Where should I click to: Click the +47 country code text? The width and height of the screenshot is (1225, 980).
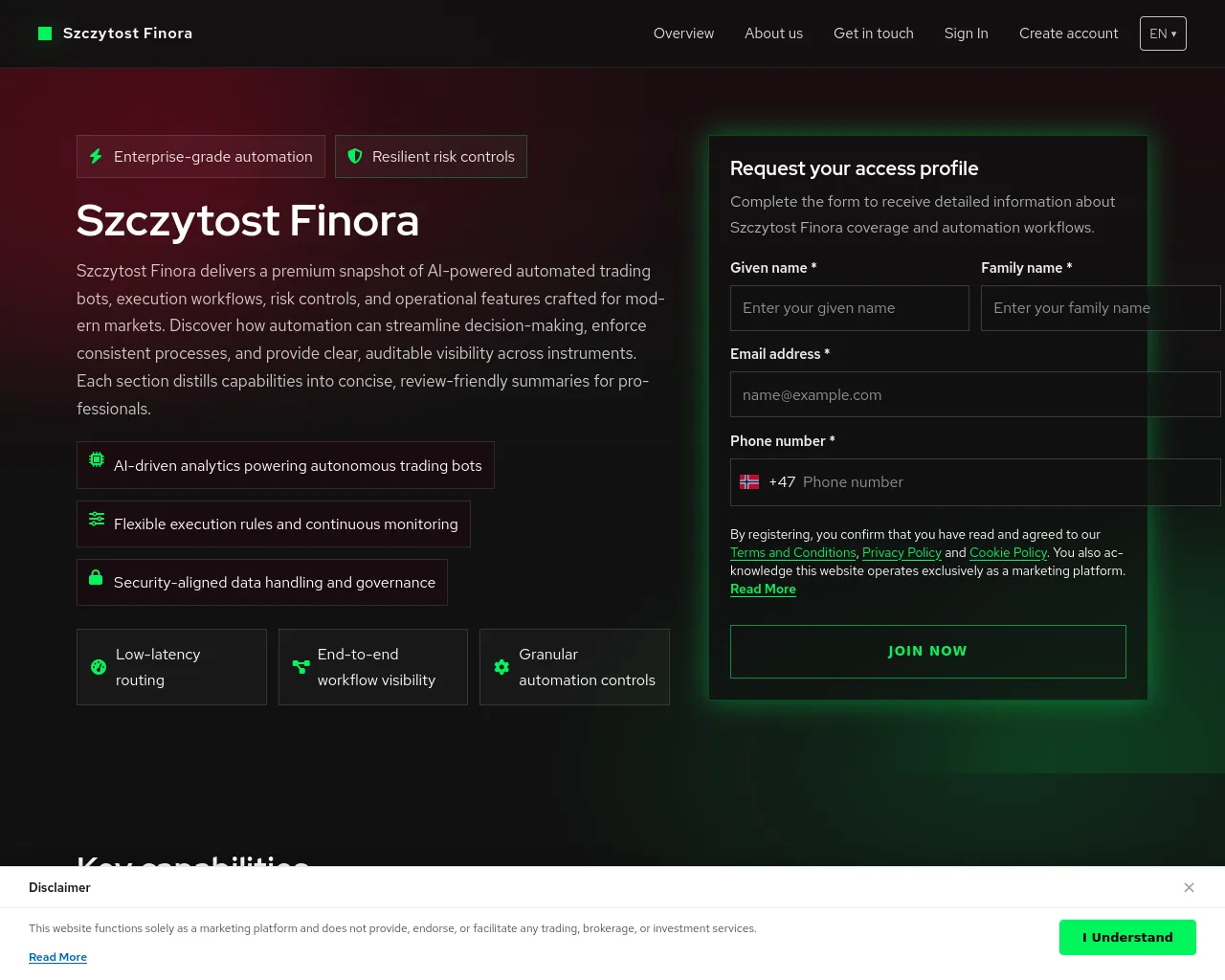point(782,482)
